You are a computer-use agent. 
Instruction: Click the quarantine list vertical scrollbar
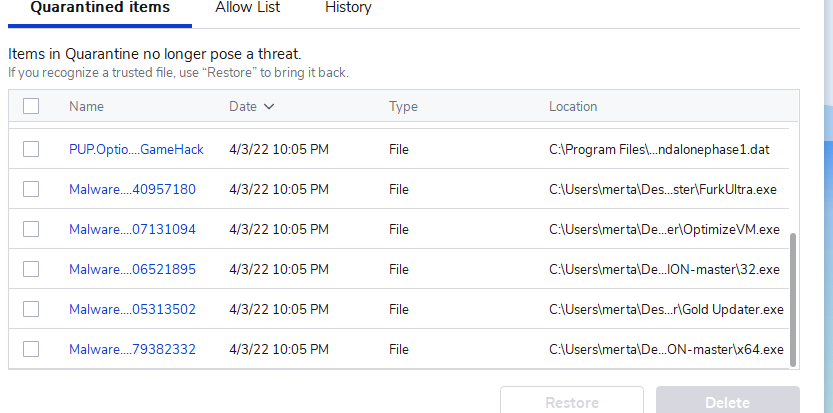(793, 300)
